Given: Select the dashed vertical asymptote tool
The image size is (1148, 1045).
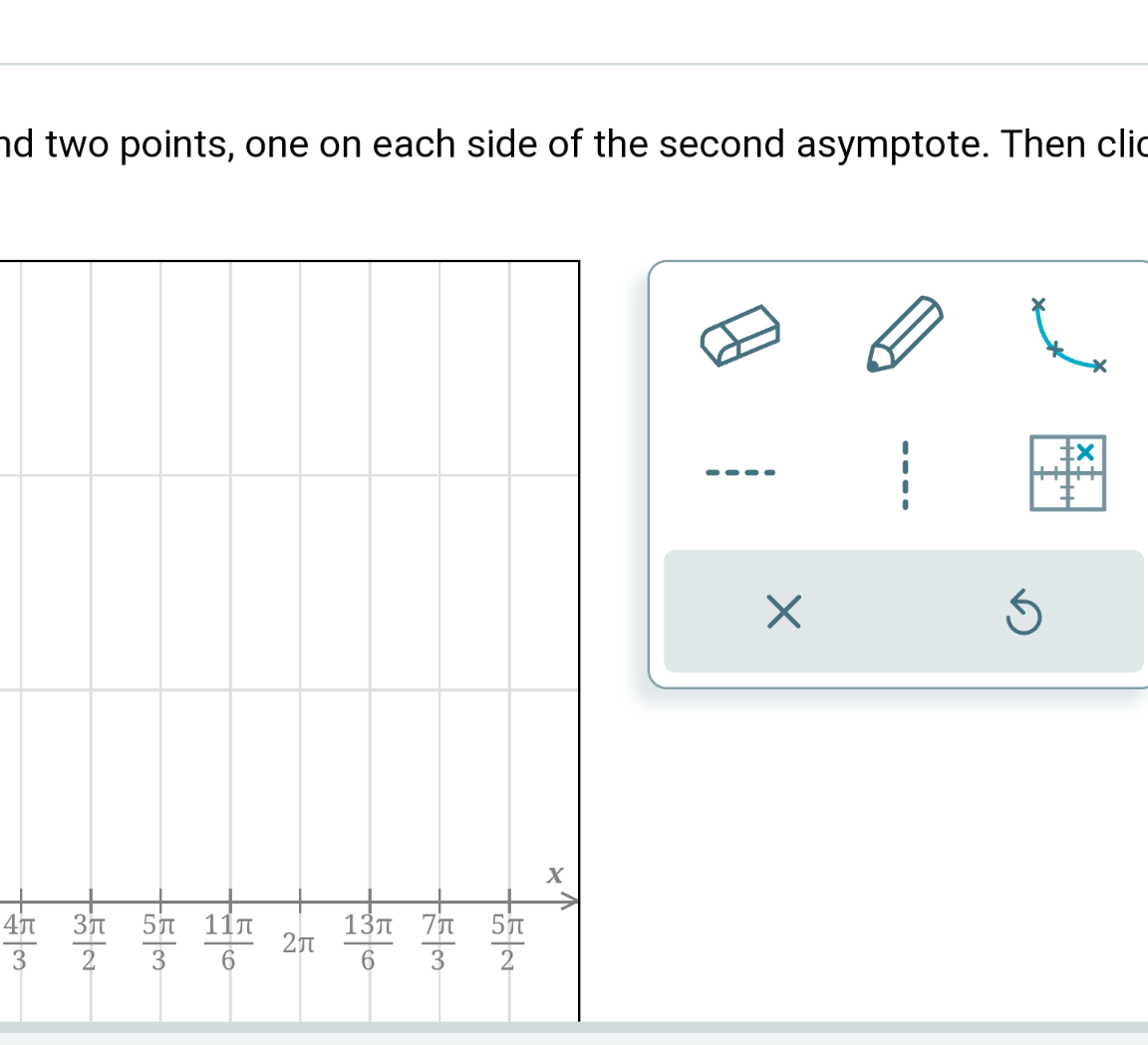Looking at the screenshot, I should click(x=905, y=474).
